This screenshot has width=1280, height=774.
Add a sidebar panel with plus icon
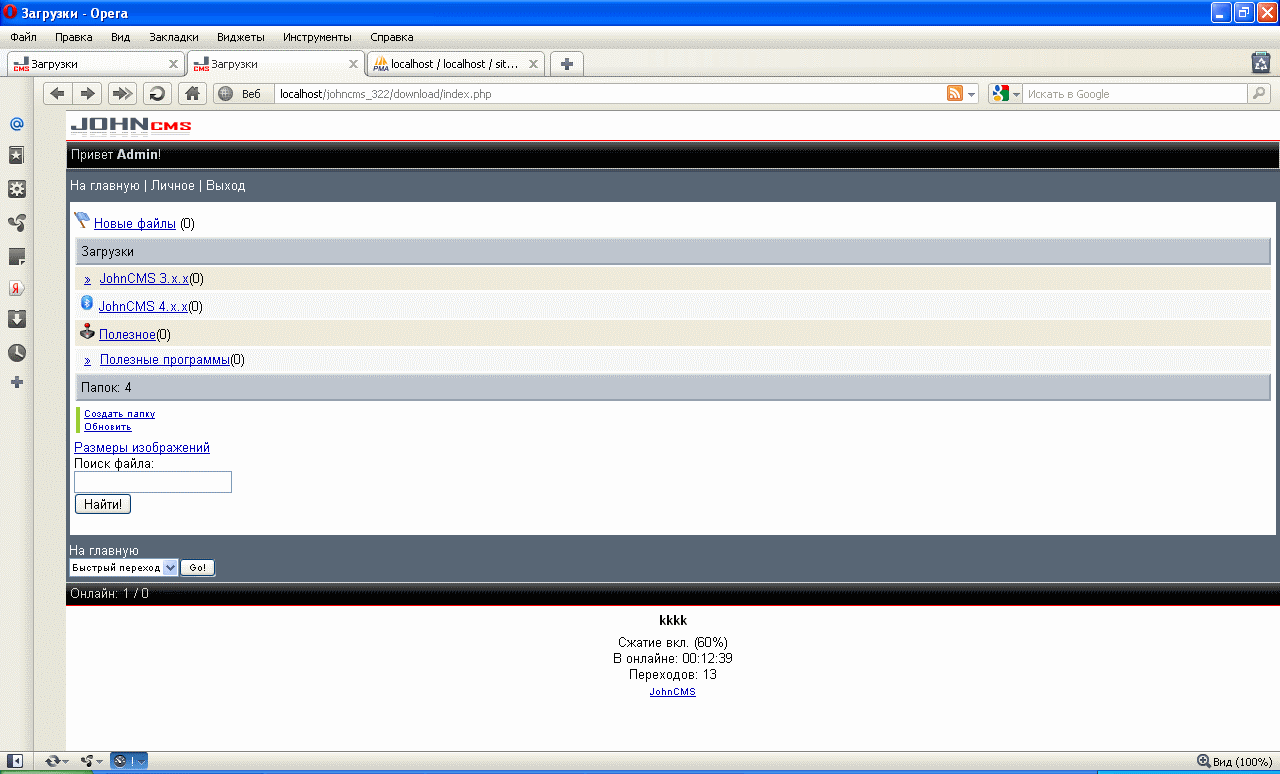[16, 382]
